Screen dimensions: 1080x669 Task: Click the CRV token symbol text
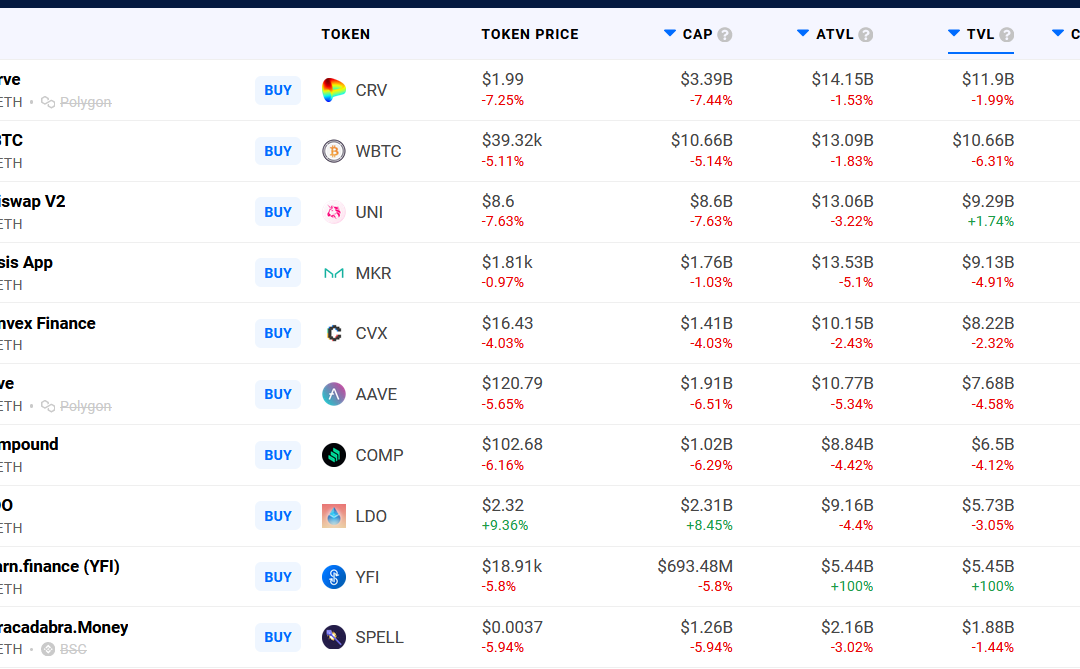coord(371,90)
